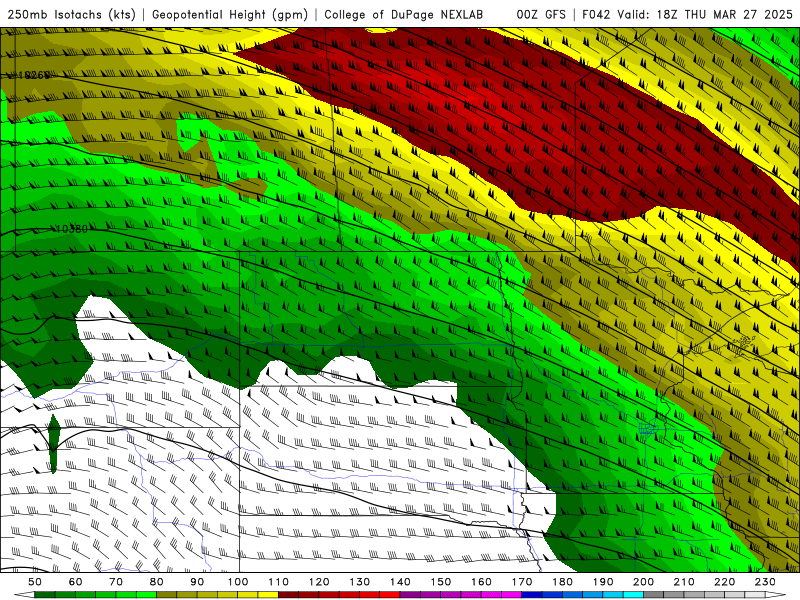Click the color scale value 230

pos(765,582)
